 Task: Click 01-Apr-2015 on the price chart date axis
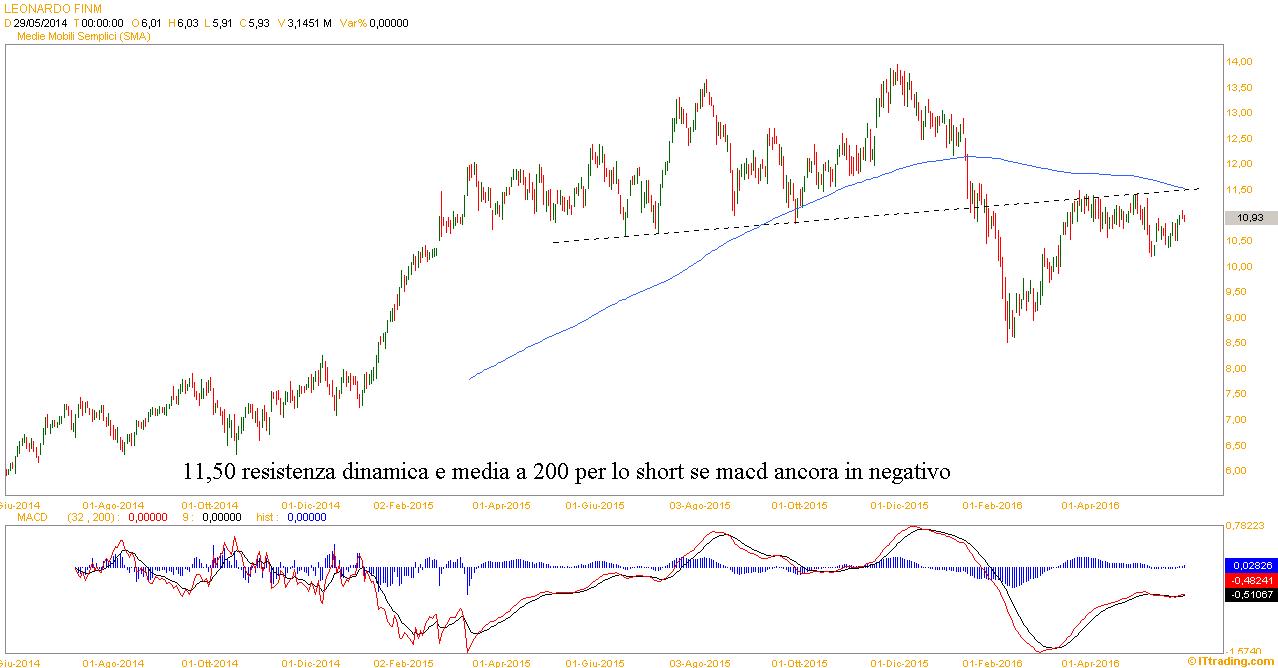pyautogui.click(x=504, y=505)
